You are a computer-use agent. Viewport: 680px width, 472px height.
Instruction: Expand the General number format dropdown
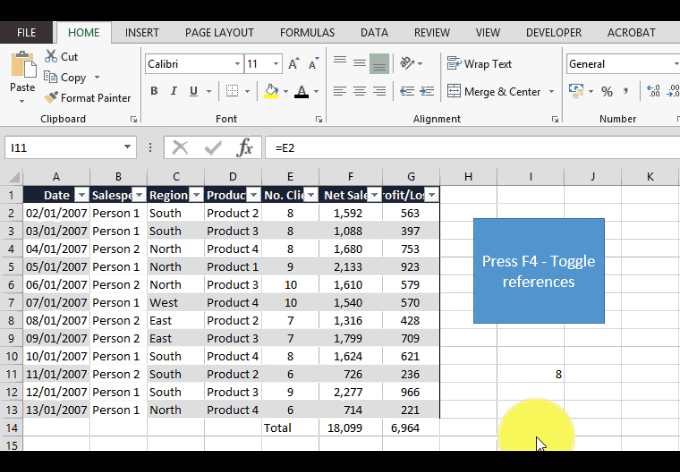tap(676, 64)
